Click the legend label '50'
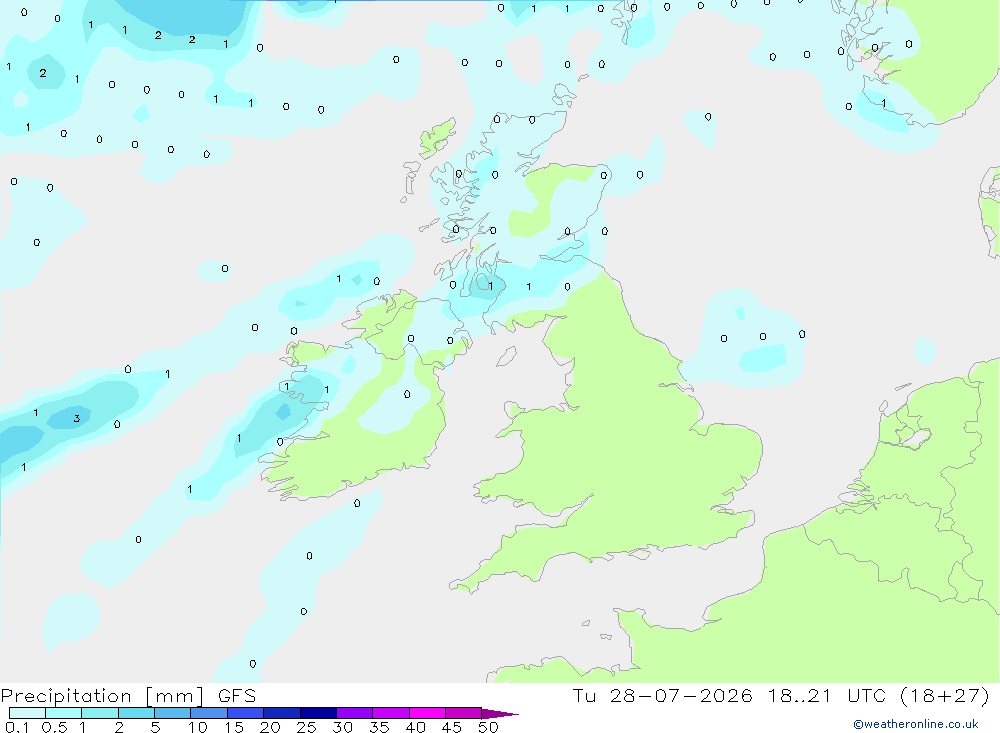The image size is (1000, 733). coord(488,727)
